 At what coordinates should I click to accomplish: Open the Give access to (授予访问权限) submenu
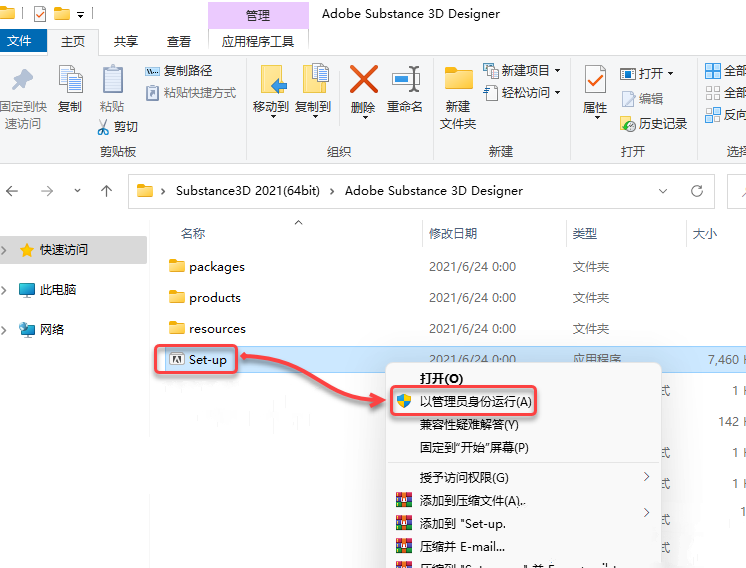pyautogui.click(x=464, y=477)
